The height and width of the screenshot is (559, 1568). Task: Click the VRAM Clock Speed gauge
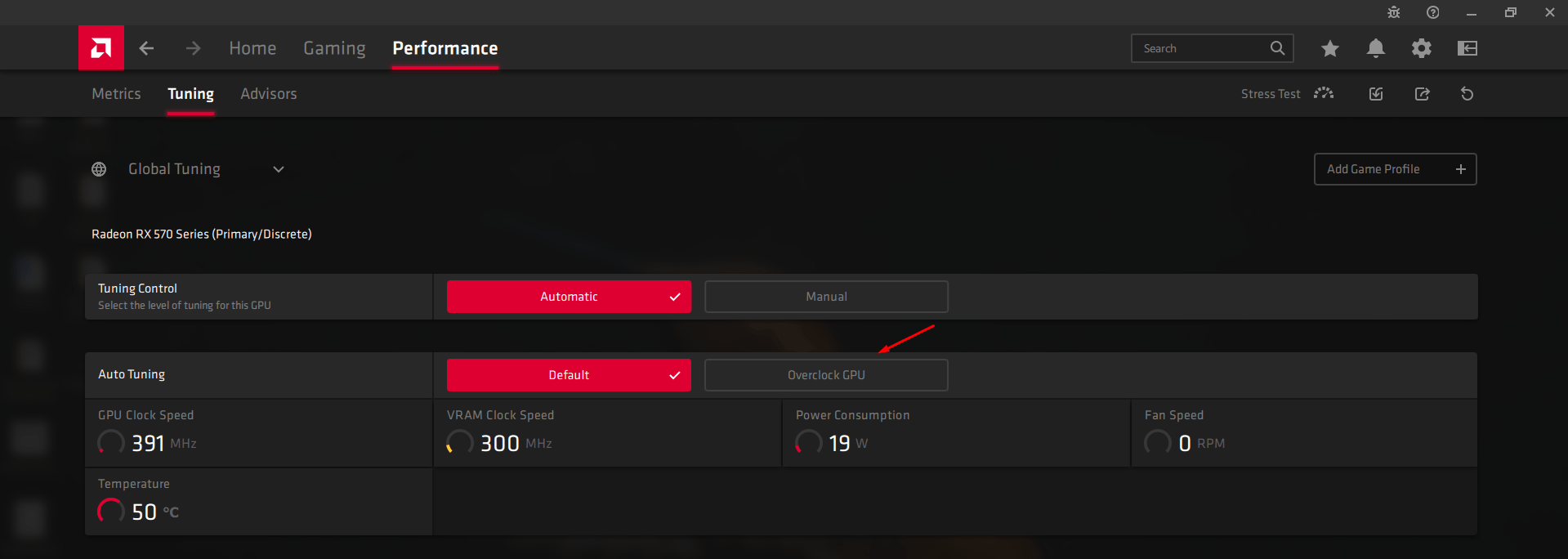pos(460,443)
